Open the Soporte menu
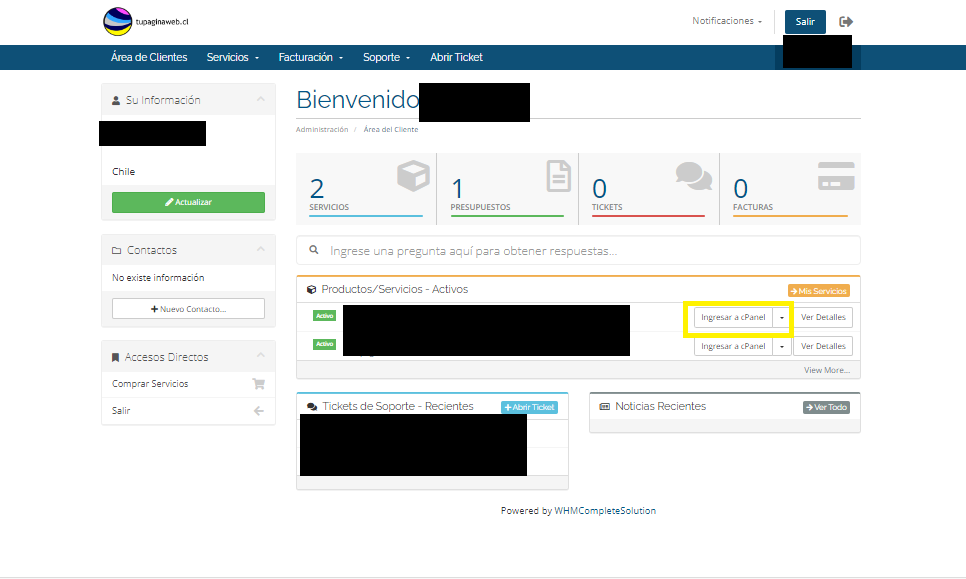This screenshot has width=966, height=579. tap(386, 58)
